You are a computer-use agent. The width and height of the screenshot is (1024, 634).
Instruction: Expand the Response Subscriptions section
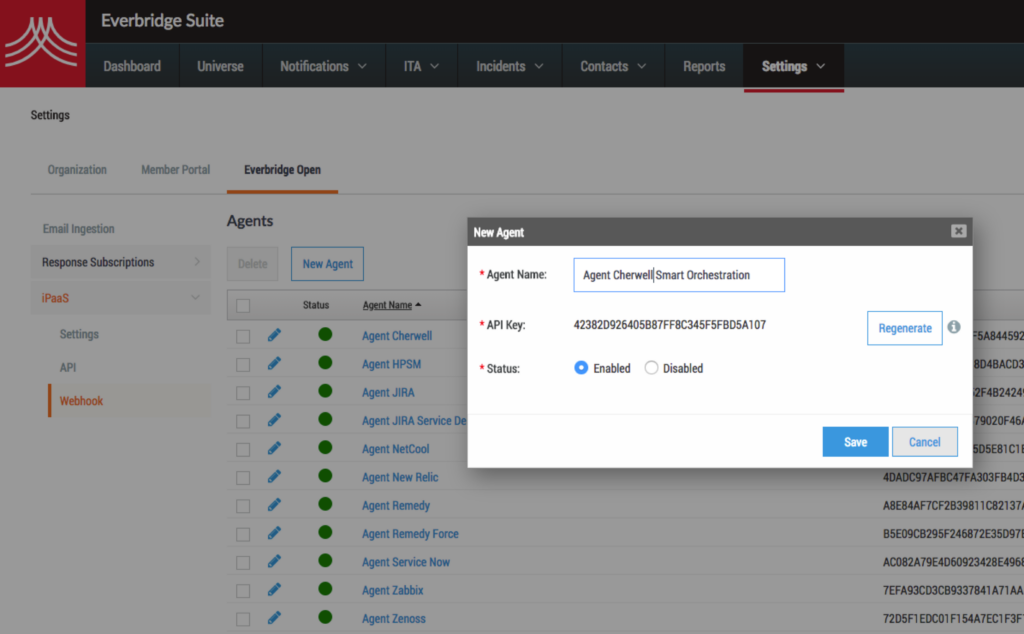click(x=121, y=262)
